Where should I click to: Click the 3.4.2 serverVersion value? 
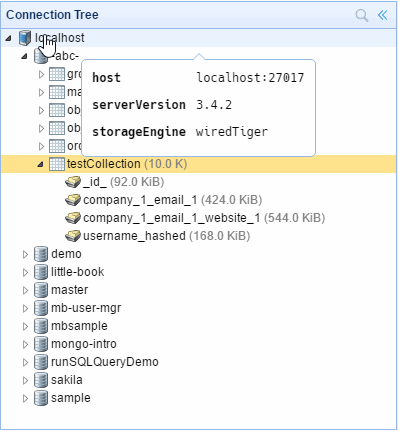tap(214, 105)
